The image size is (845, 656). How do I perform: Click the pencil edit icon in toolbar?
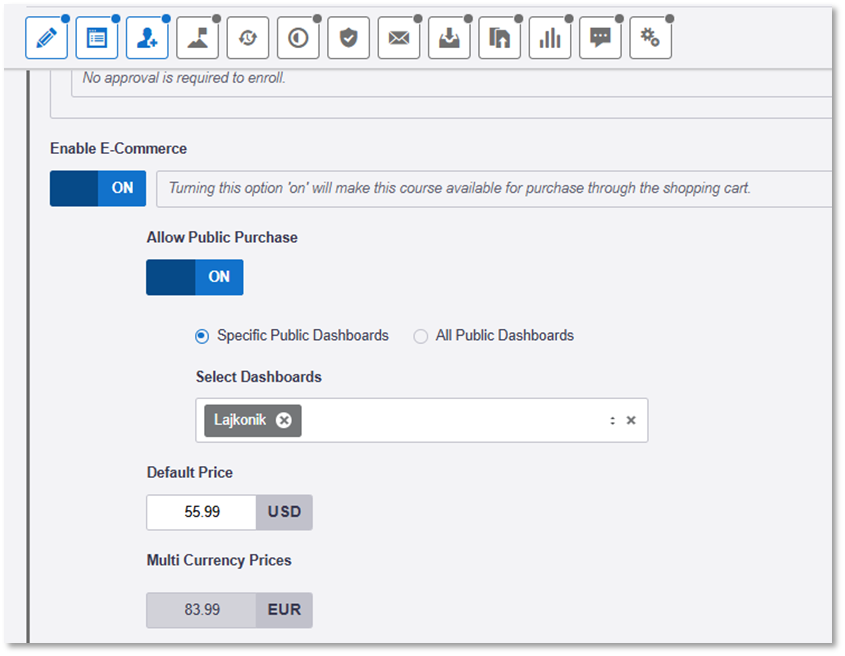(46, 38)
